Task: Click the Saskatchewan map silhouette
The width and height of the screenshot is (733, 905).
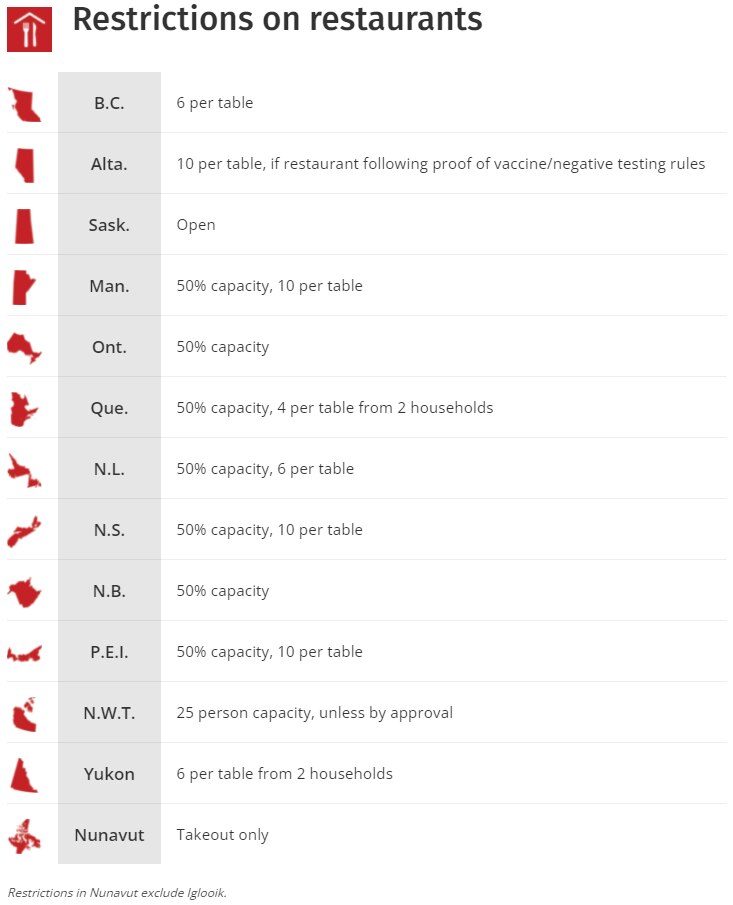Action: point(24,225)
